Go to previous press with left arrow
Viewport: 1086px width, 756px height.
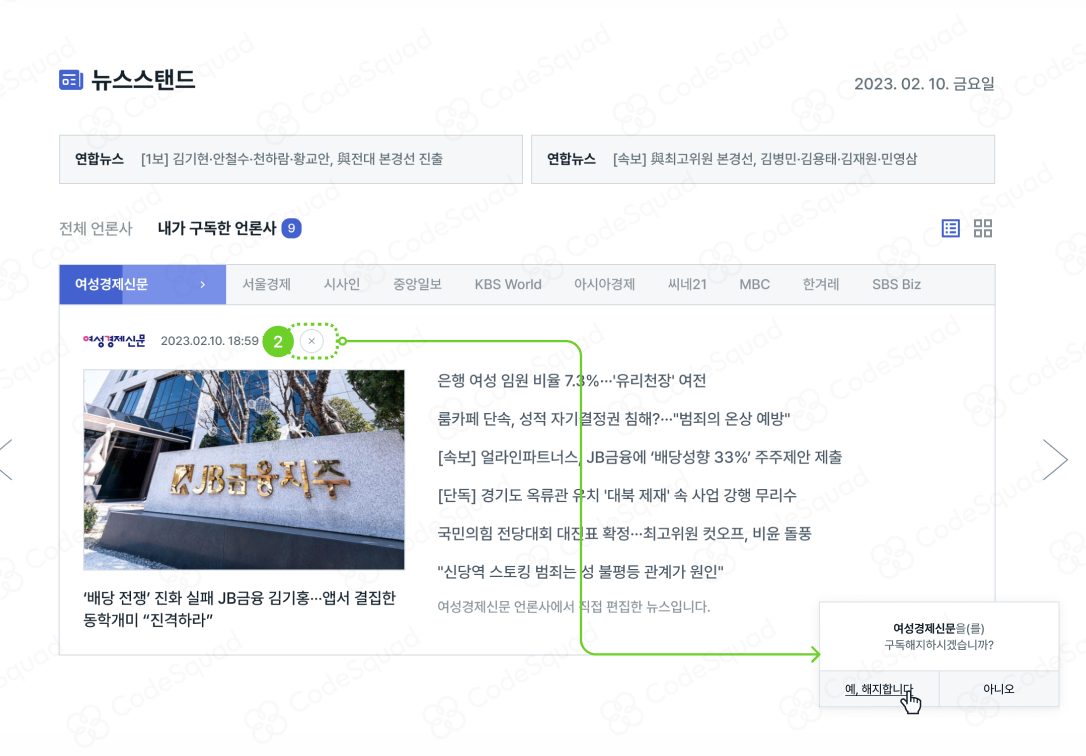click(x=6, y=459)
